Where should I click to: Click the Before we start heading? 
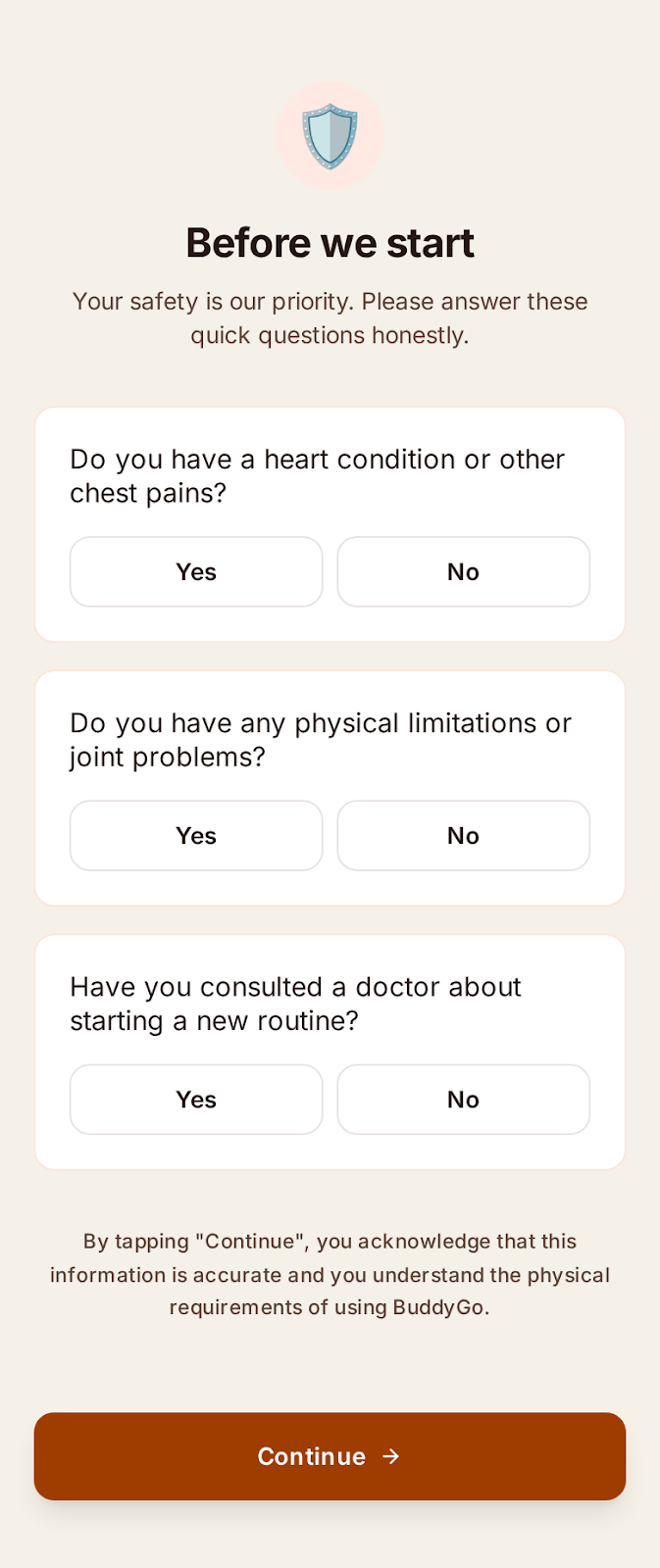[330, 243]
